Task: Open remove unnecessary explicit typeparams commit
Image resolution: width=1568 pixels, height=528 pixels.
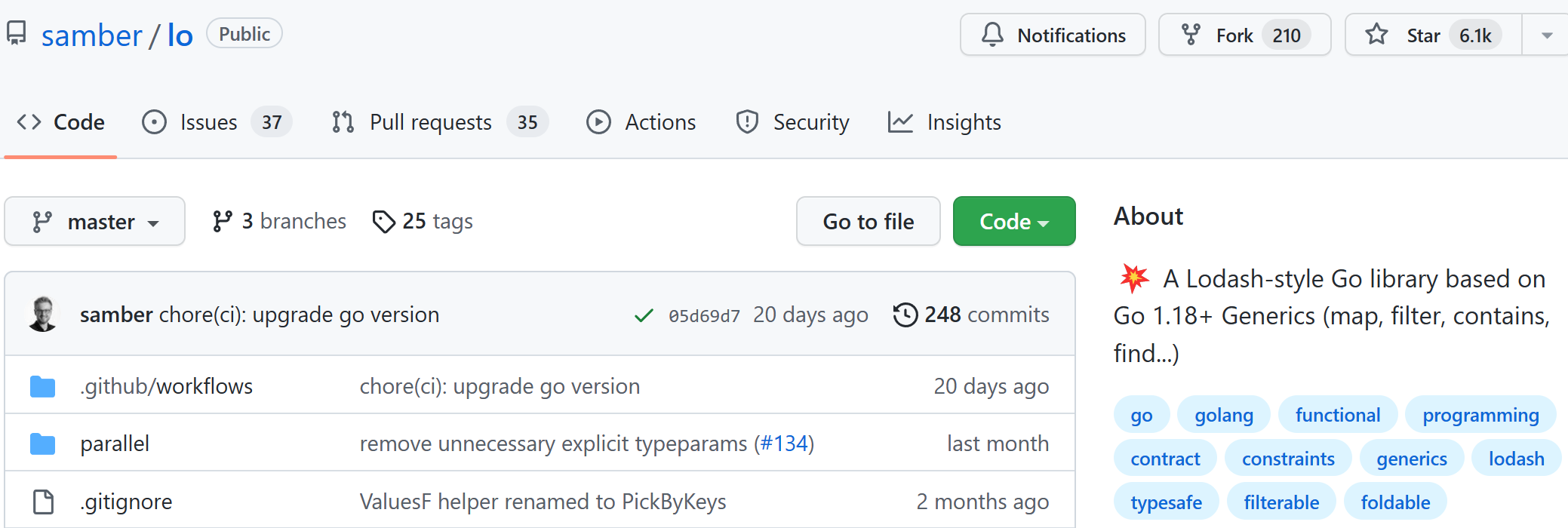Action: [x=555, y=444]
